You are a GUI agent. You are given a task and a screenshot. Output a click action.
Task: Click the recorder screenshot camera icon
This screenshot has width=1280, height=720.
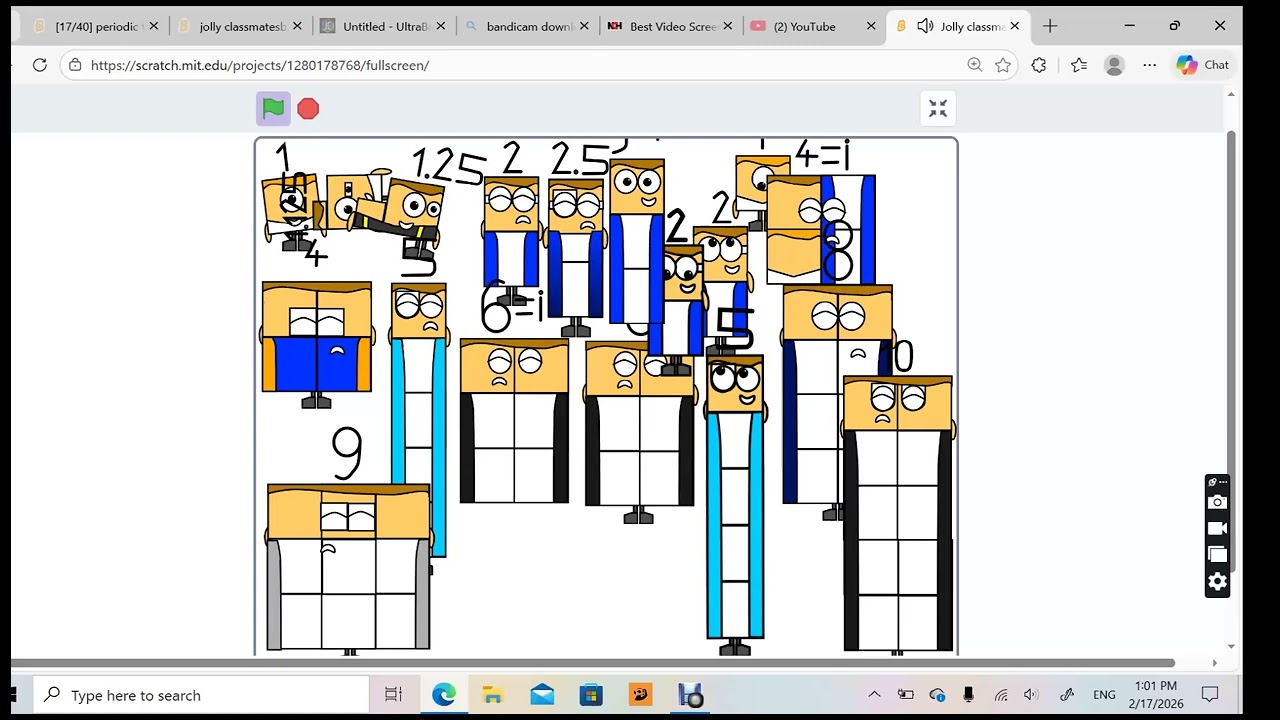coord(1217,502)
